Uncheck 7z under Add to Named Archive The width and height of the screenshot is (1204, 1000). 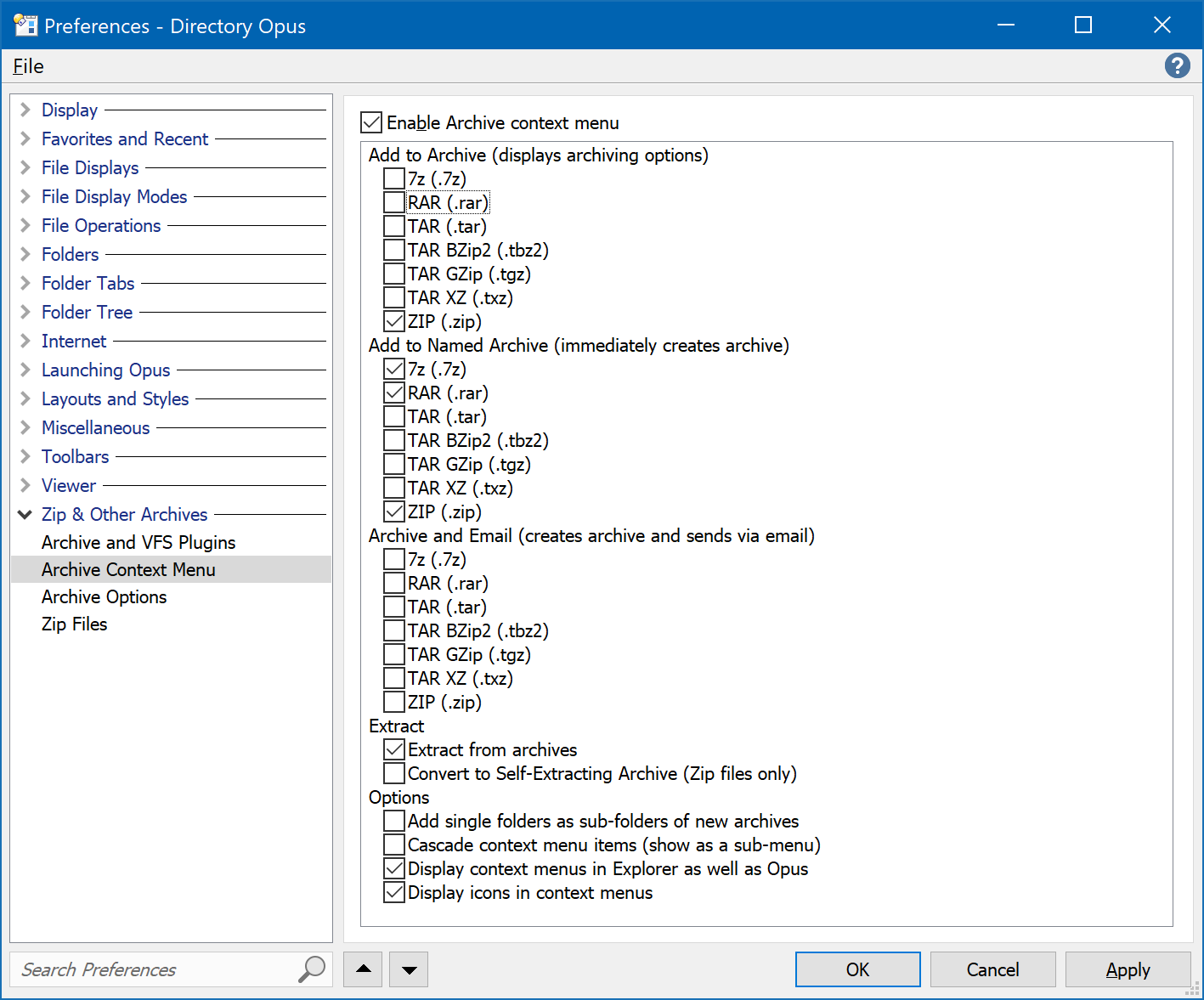pyautogui.click(x=393, y=369)
